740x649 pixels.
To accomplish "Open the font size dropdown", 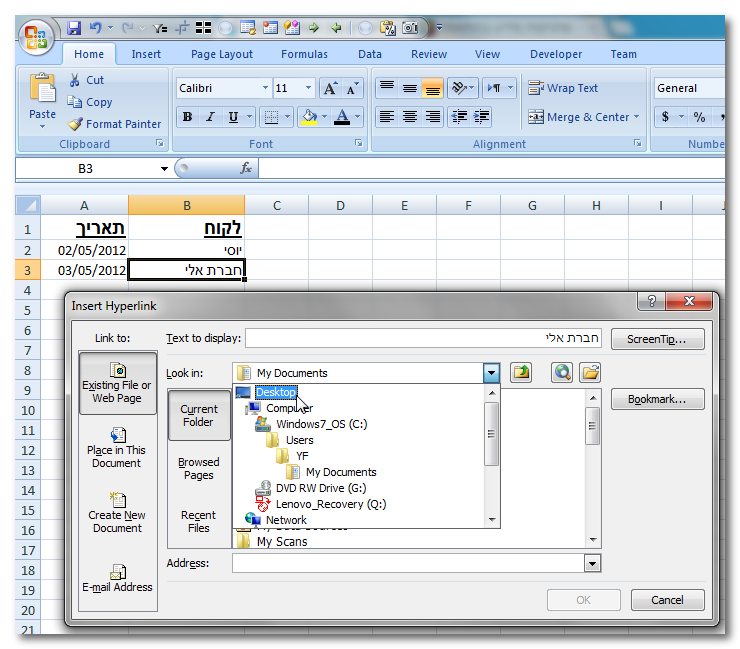I will pyautogui.click(x=308, y=88).
